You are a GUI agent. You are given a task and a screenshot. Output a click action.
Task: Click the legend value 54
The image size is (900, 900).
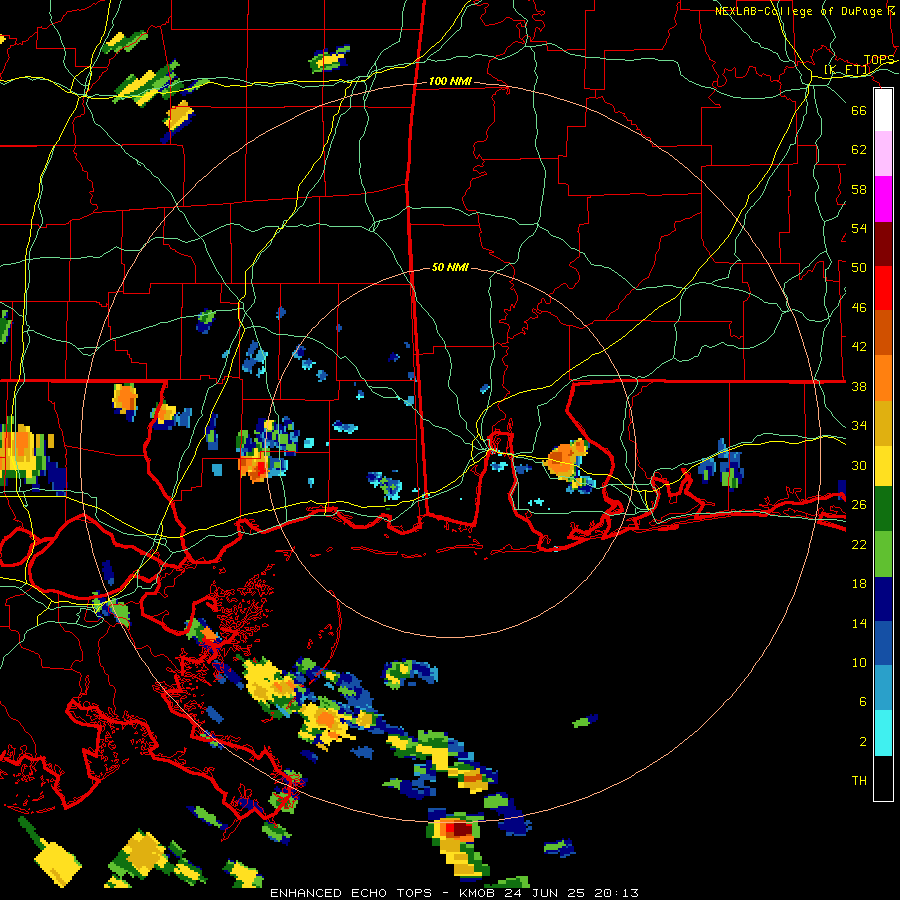point(859,228)
